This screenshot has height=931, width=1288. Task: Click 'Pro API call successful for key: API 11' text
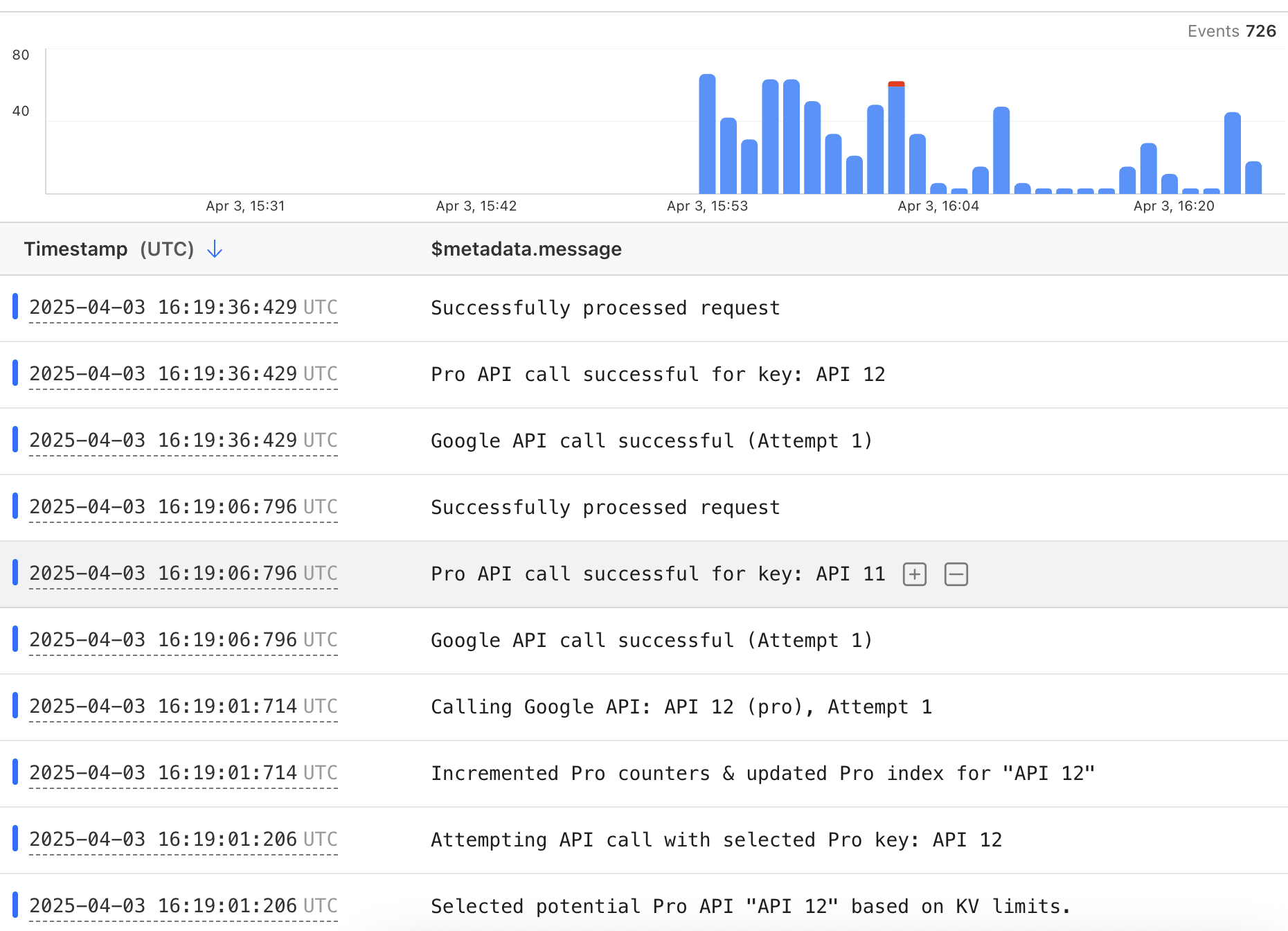(x=657, y=574)
